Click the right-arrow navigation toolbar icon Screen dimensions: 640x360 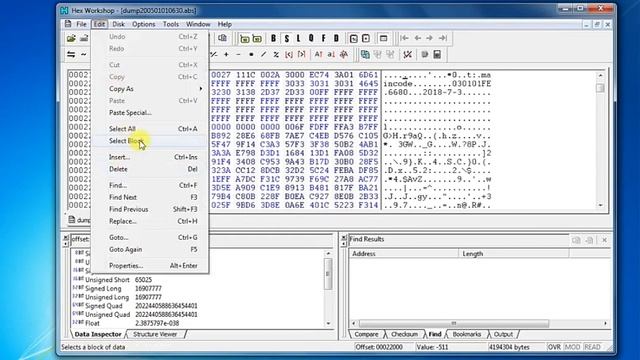(x=430, y=38)
